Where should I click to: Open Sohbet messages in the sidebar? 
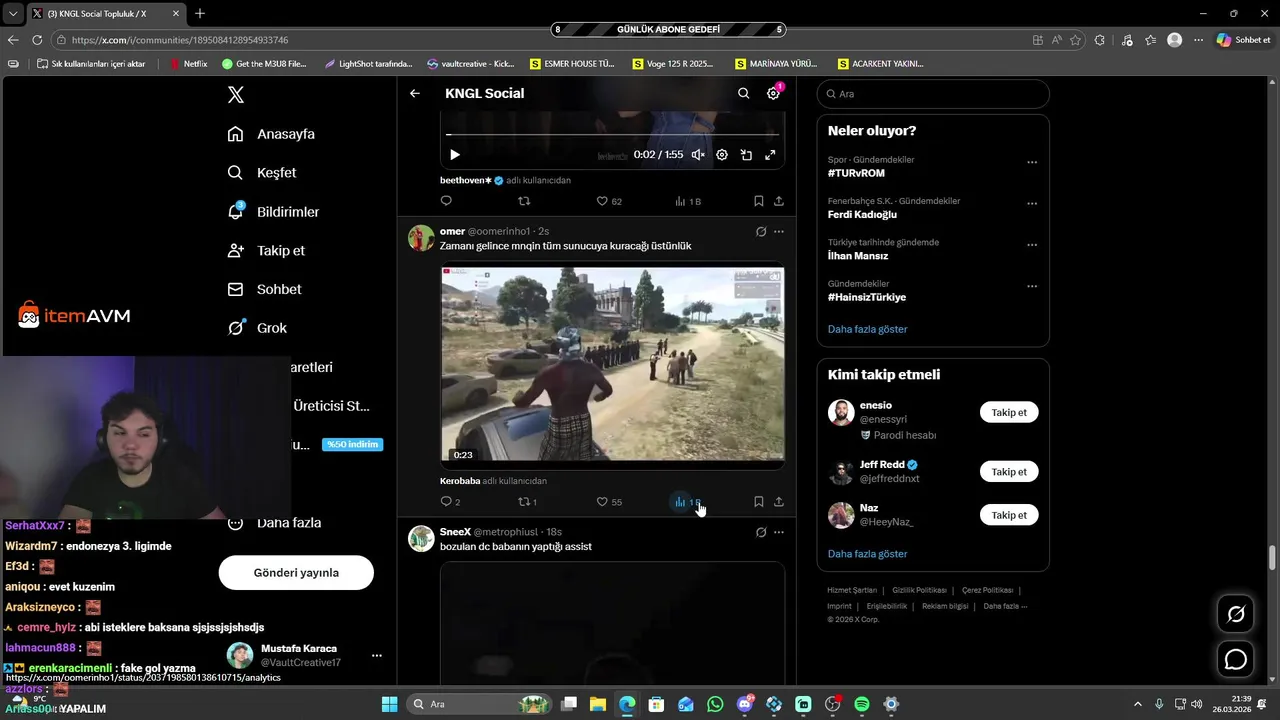point(264,289)
